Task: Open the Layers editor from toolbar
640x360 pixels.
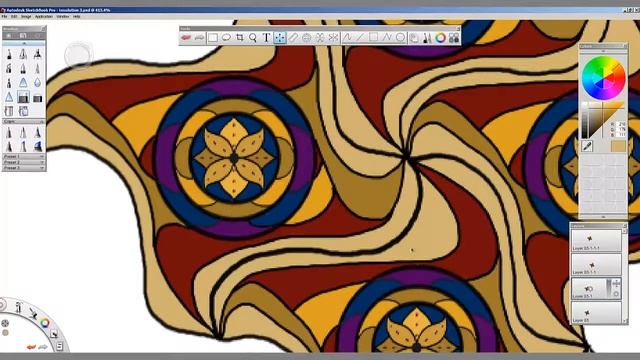Action: [414, 38]
